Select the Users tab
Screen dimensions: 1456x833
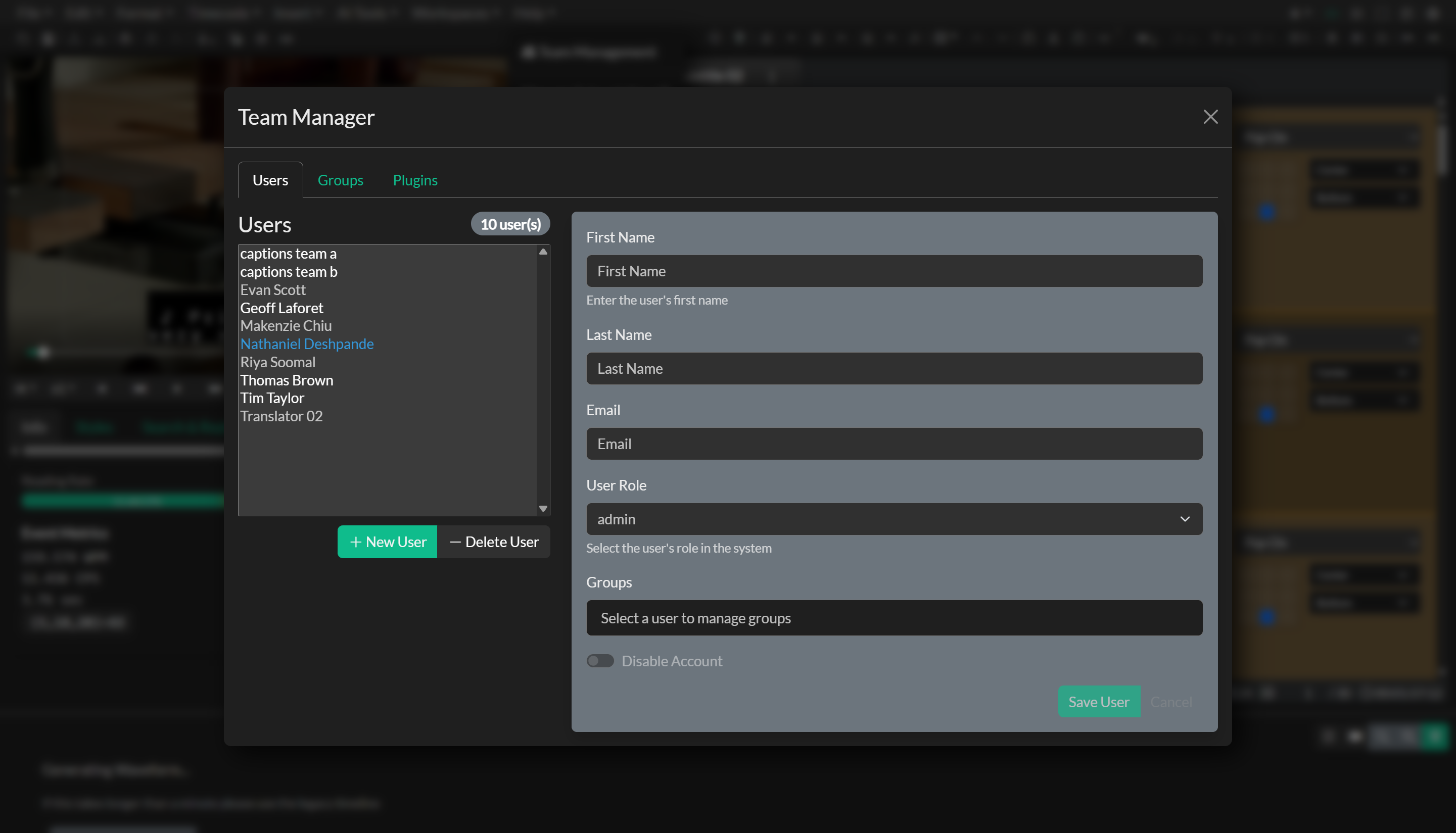coord(270,180)
